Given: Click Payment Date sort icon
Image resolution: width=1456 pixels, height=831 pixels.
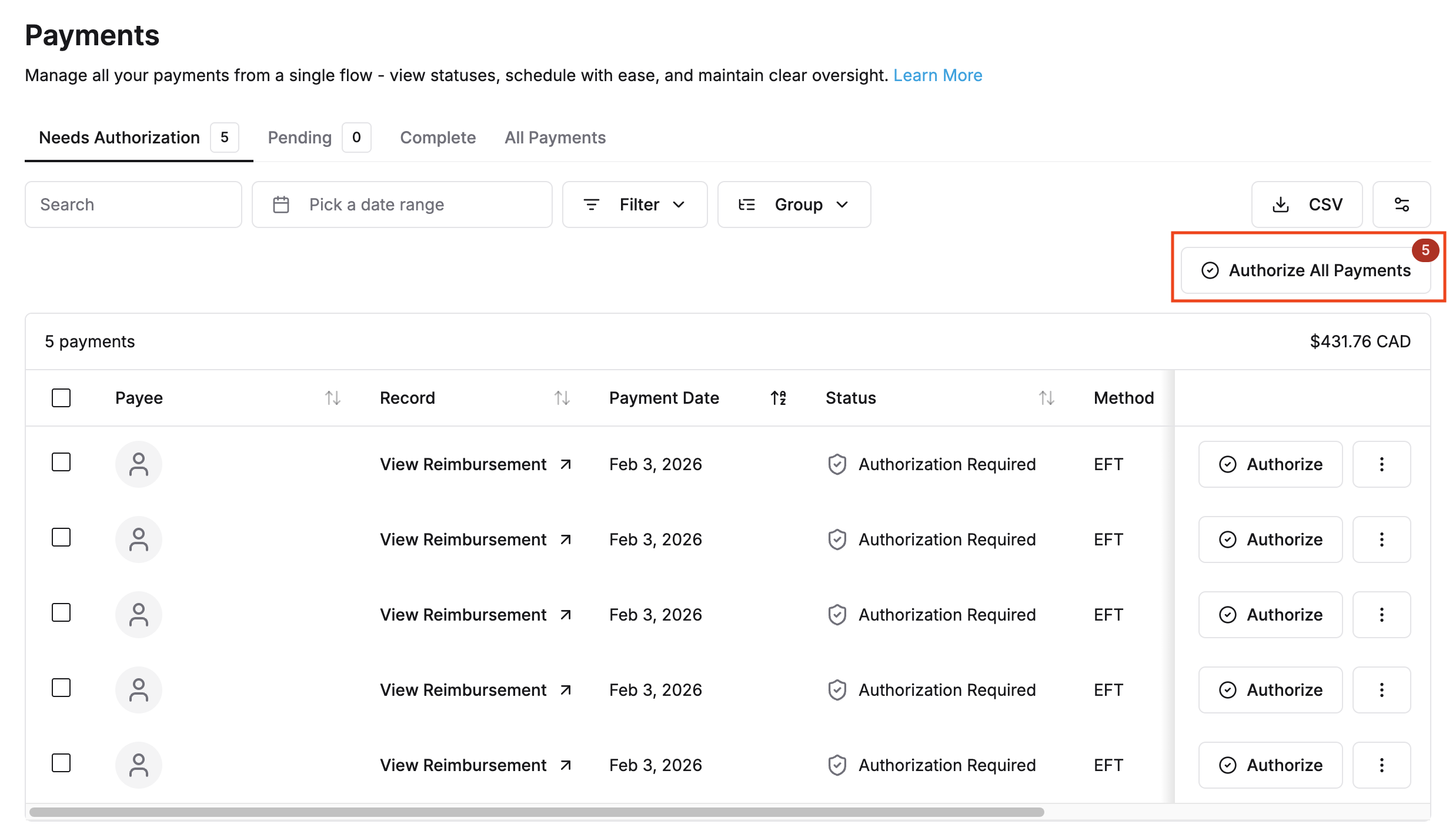Looking at the screenshot, I should pyautogui.click(x=778, y=398).
